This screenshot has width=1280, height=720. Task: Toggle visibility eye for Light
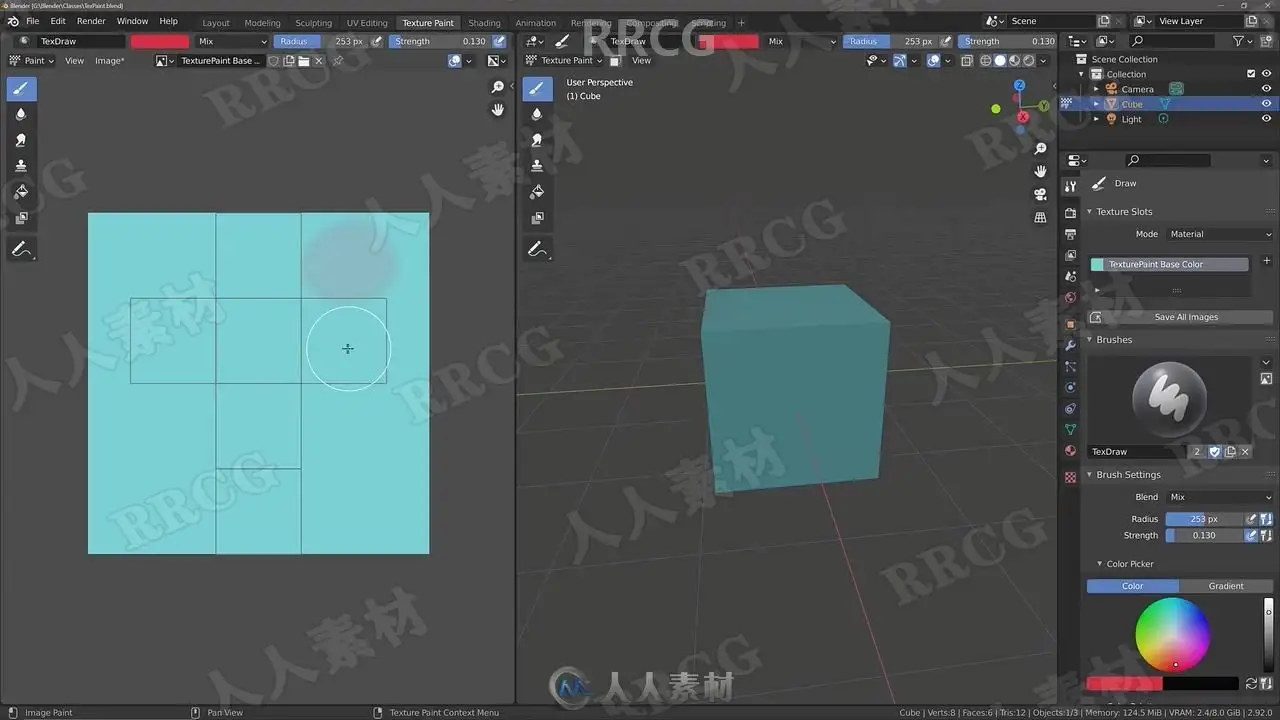(x=1266, y=119)
